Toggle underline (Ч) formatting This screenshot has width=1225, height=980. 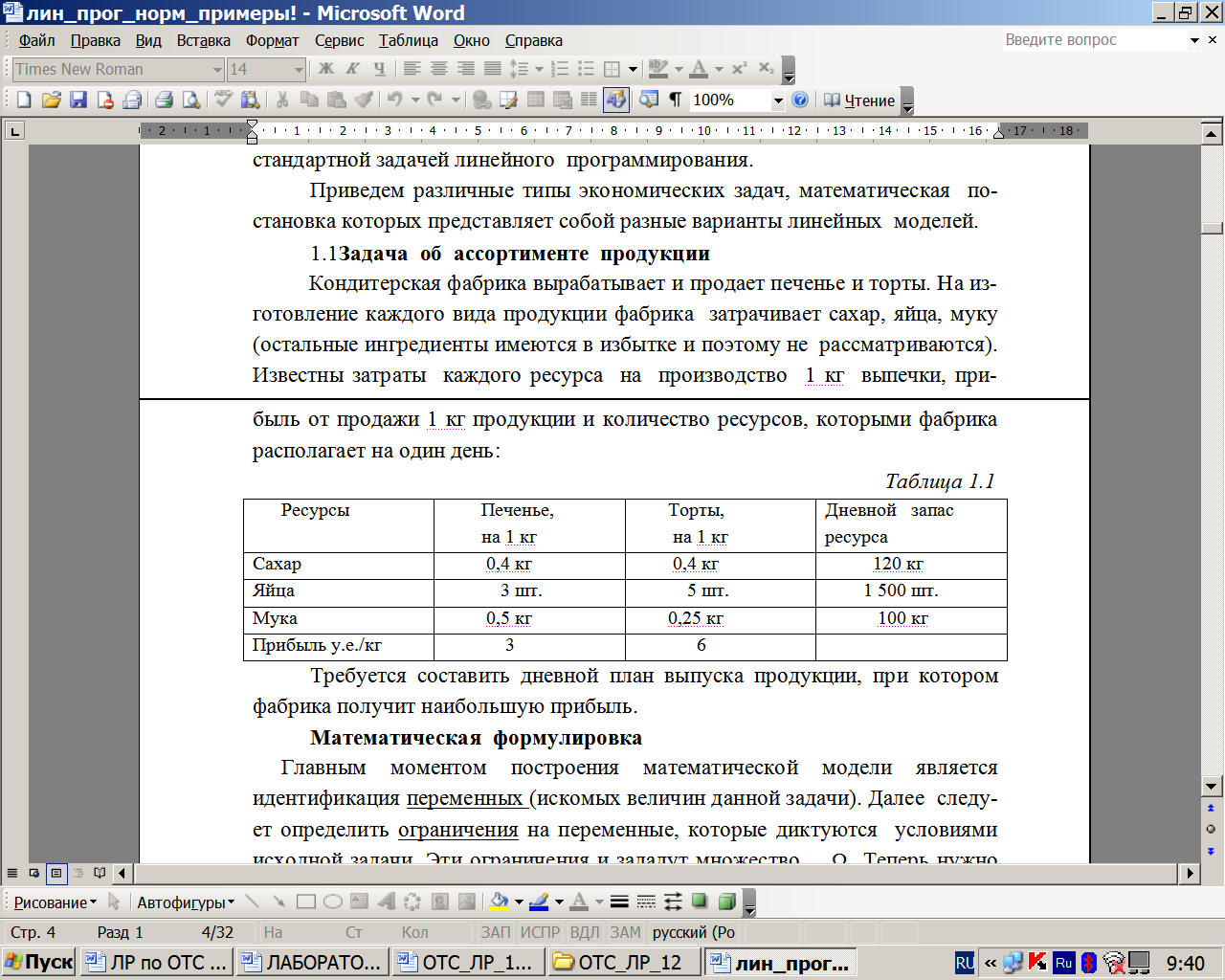[x=379, y=69]
